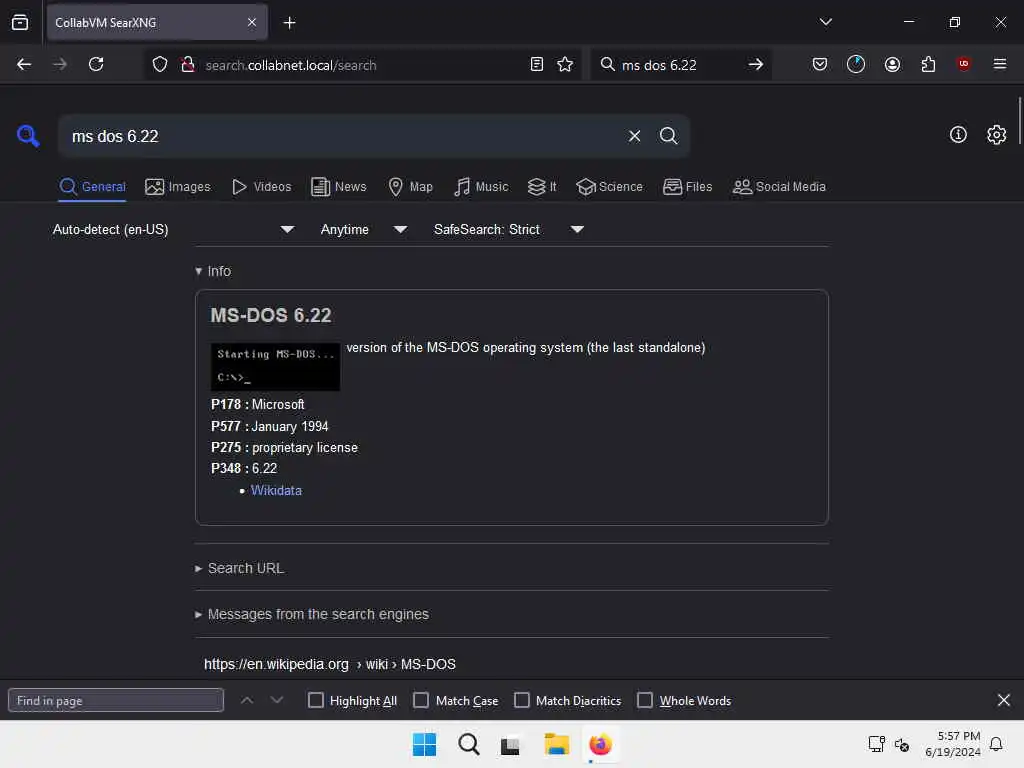The height and width of the screenshot is (768, 1024).
Task: Open the SafeSearch: Strict dropdown
Action: (x=509, y=229)
